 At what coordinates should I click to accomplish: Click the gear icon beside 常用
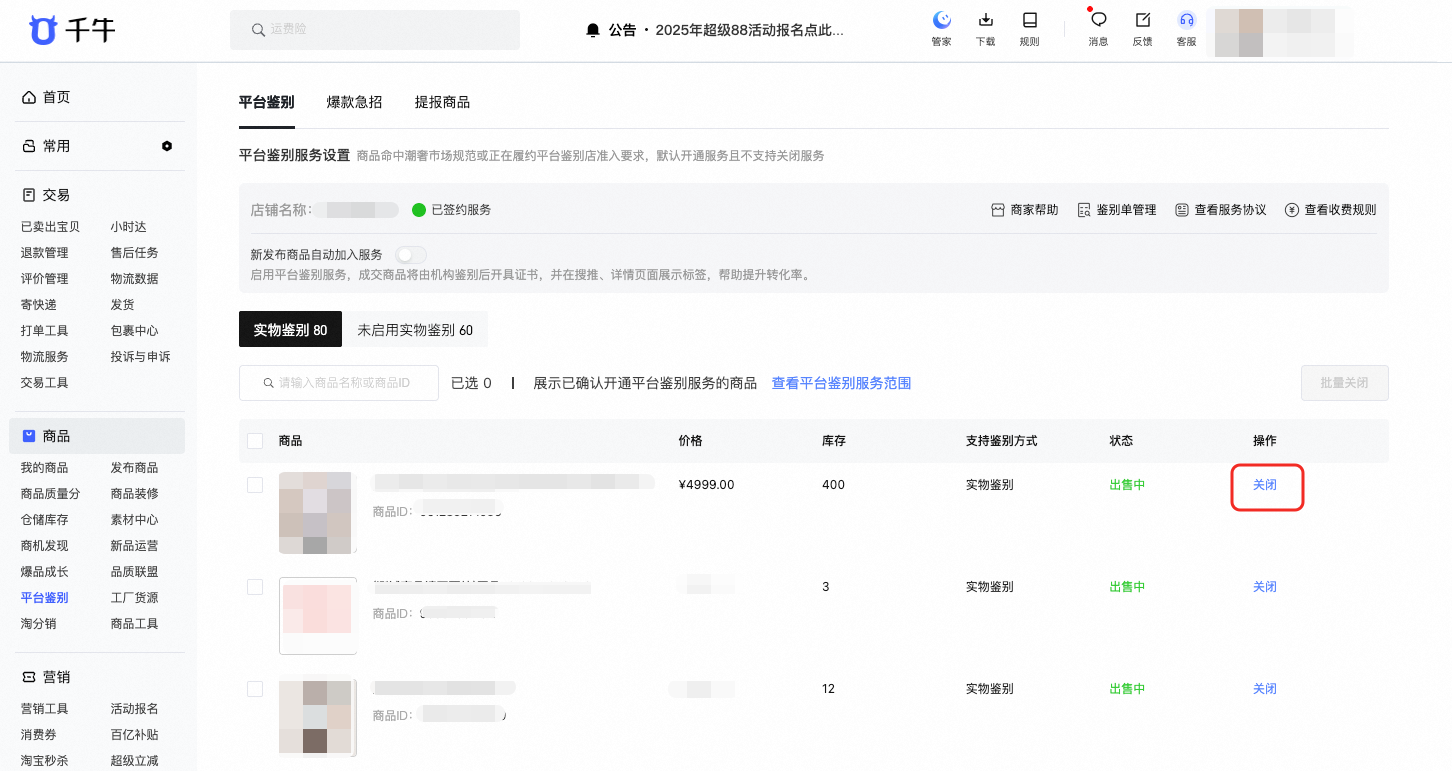[x=167, y=146]
